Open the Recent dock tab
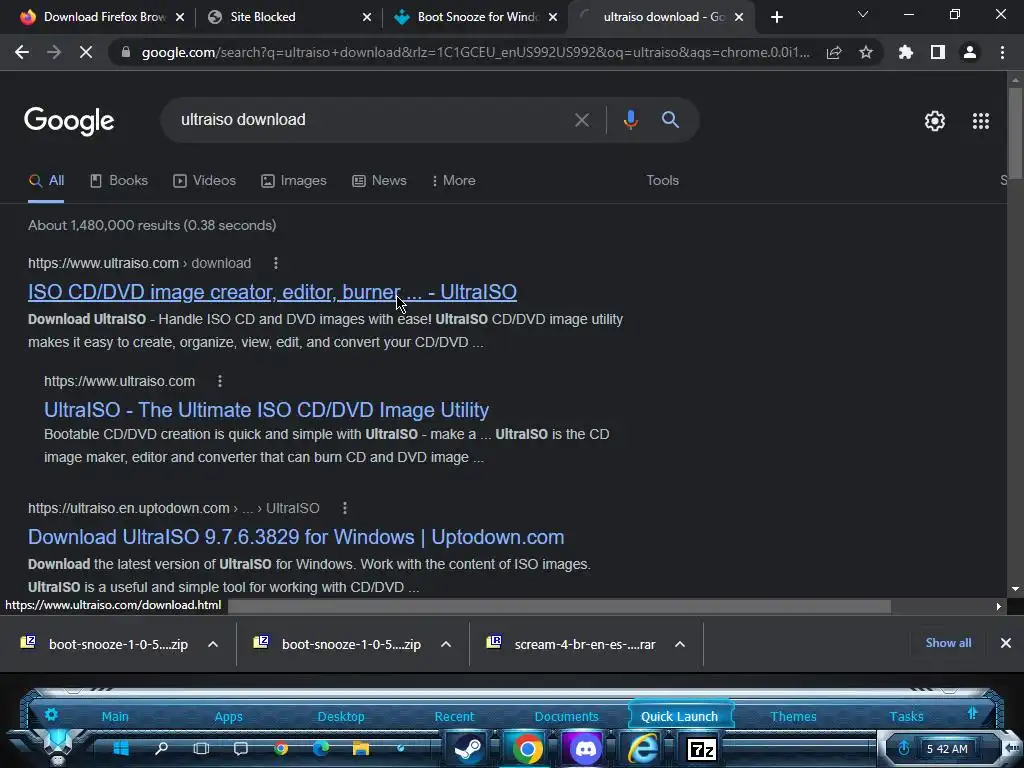The width and height of the screenshot is (1024, 768). click(x=455, y=716)
